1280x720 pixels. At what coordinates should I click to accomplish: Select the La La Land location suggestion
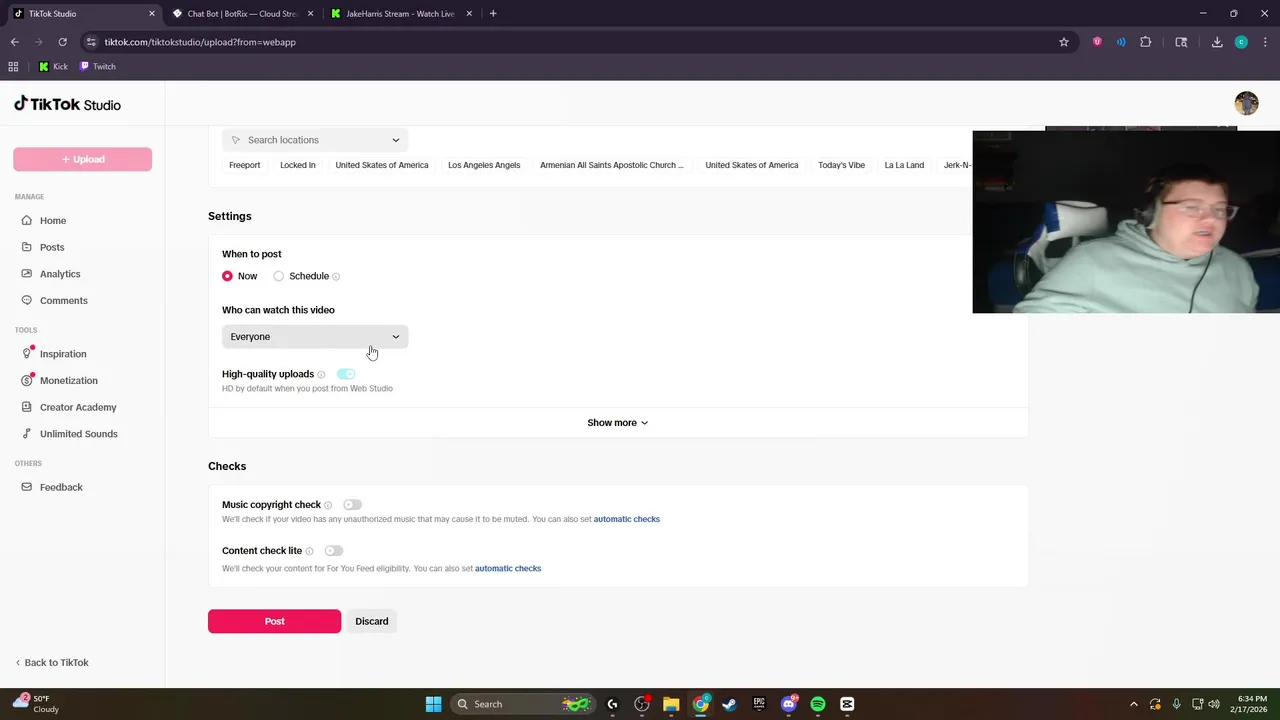click(x=904, y=165)
